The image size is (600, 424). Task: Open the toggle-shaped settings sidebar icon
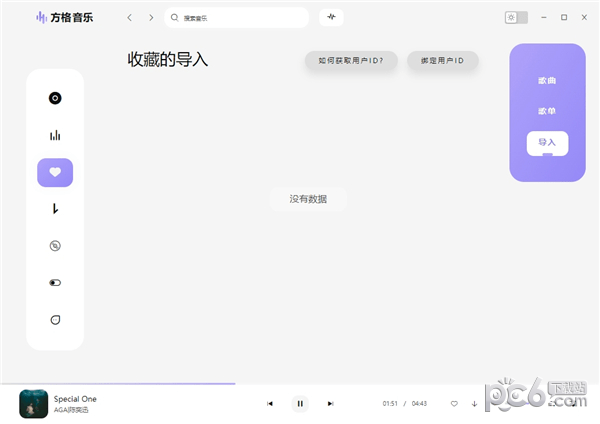point(55,283)
